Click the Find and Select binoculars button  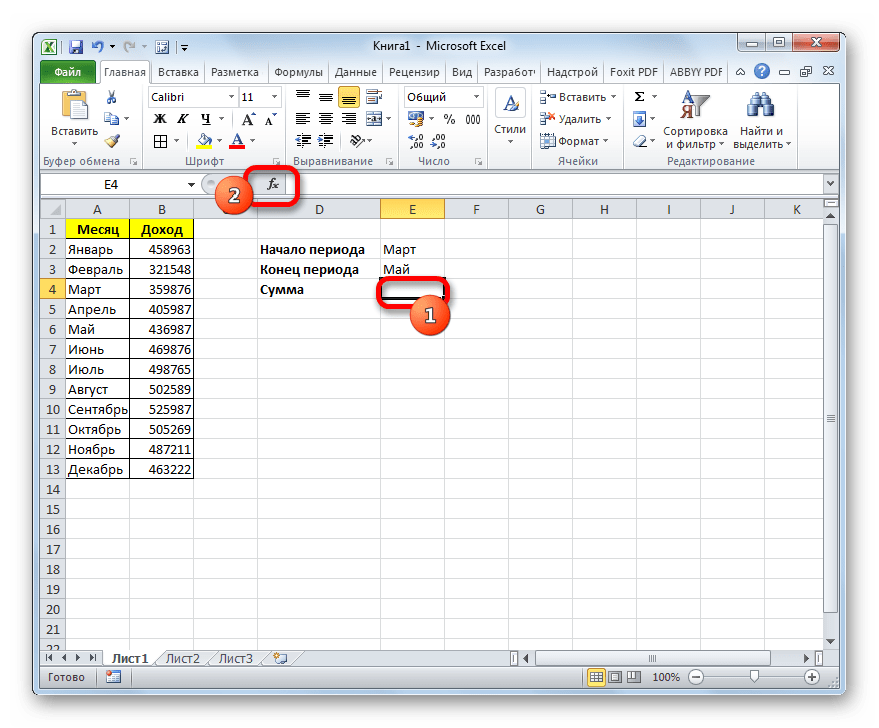(x=762, y=121)
